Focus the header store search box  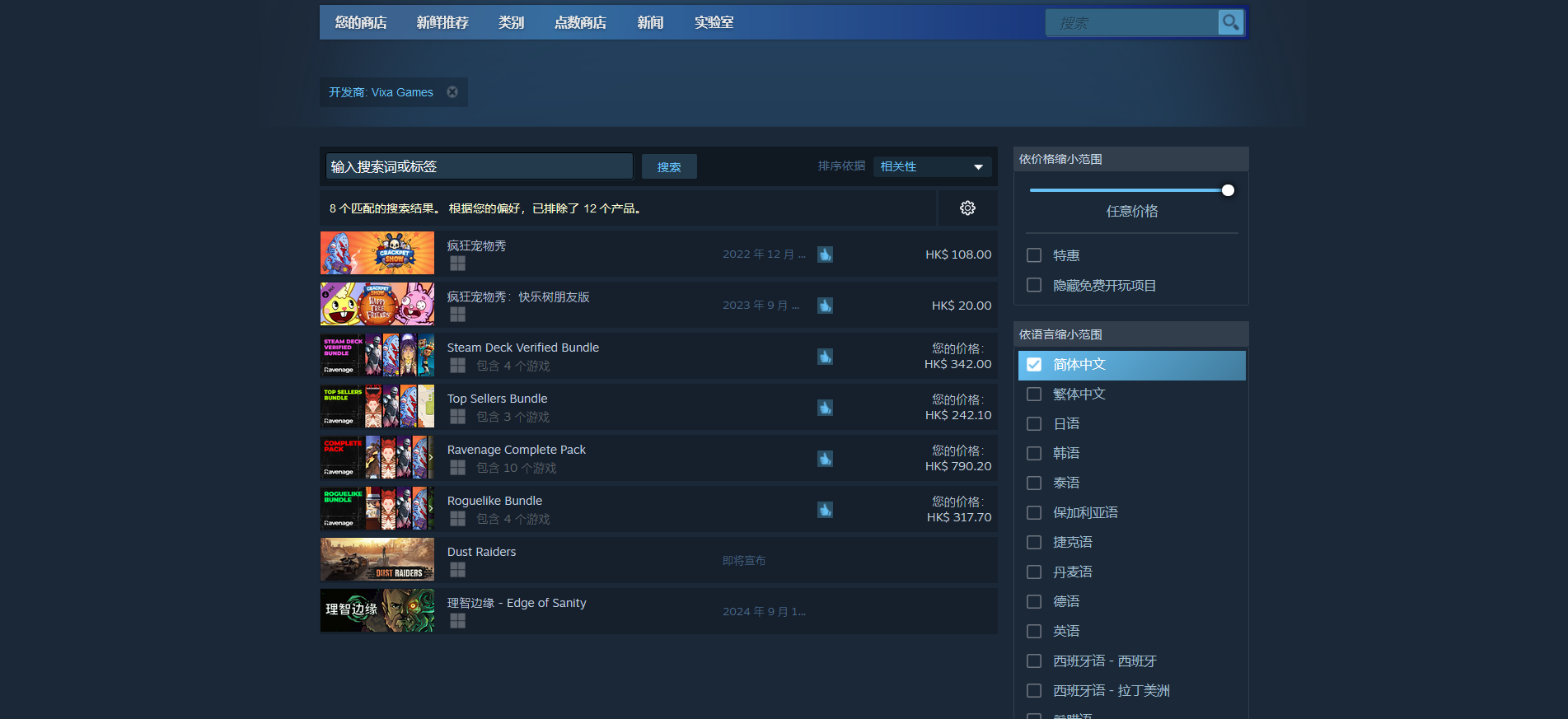click(1133, 22)
